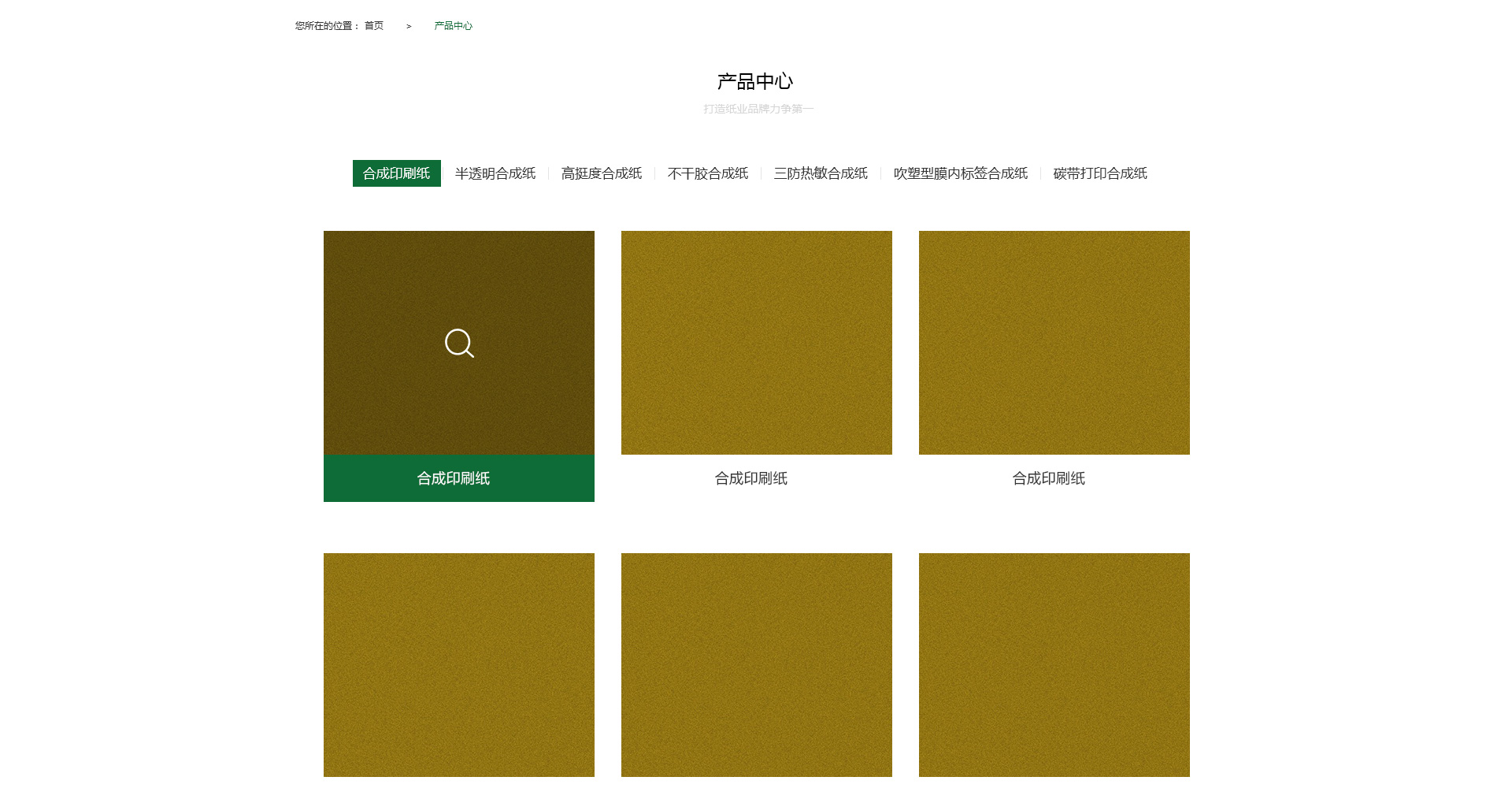Screen dimensions: 1512x788
Task: Go to 首页 in the breadcrumb
Action: pos(374,26)
